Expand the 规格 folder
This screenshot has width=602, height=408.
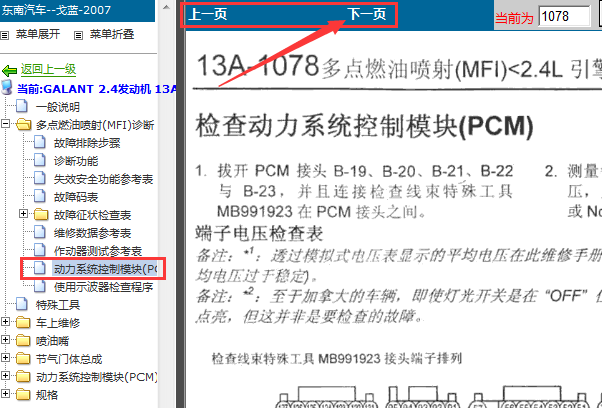coord(5,394)
